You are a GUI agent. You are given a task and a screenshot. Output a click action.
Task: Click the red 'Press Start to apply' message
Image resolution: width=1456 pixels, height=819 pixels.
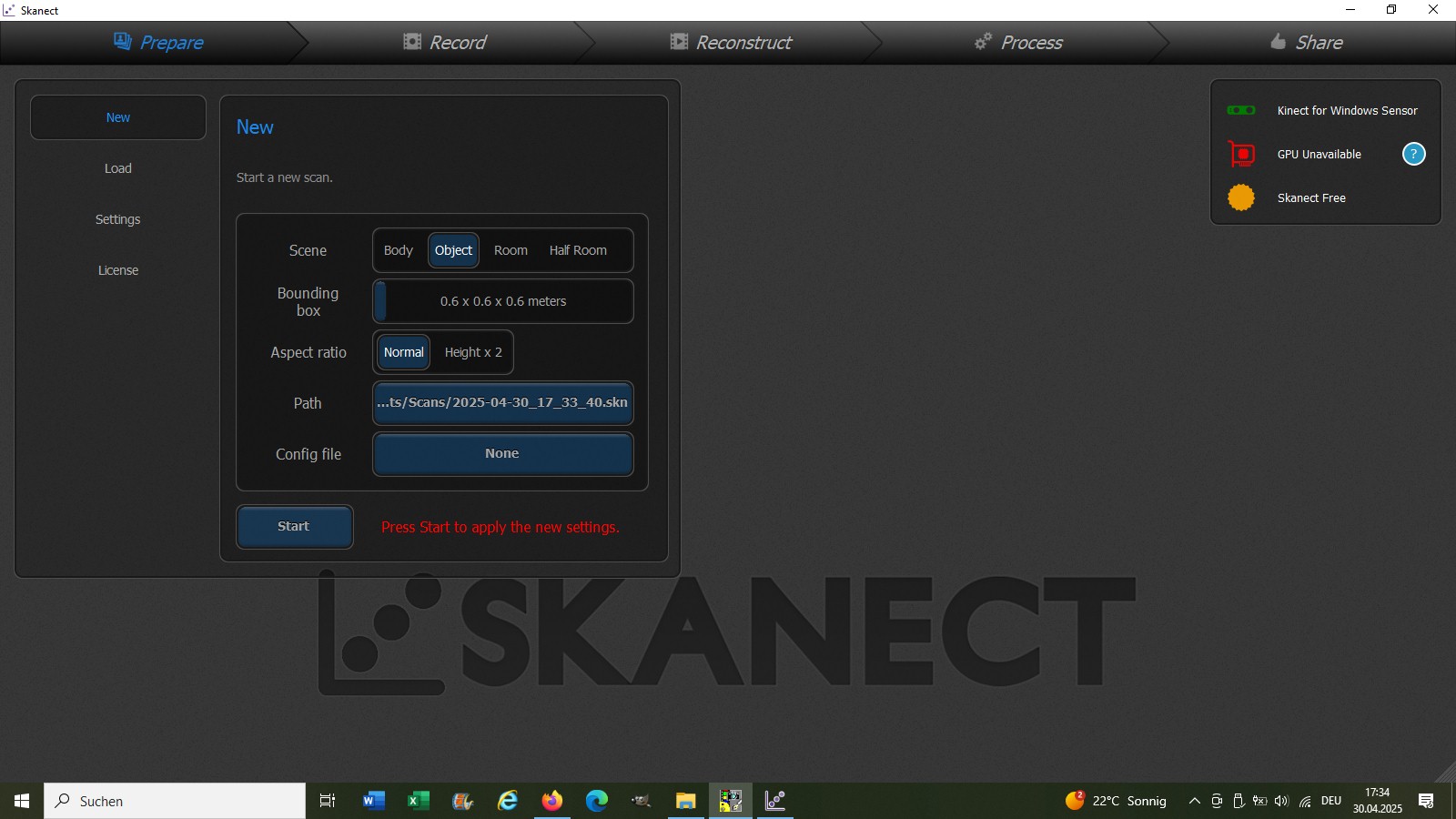pos(500,527)
